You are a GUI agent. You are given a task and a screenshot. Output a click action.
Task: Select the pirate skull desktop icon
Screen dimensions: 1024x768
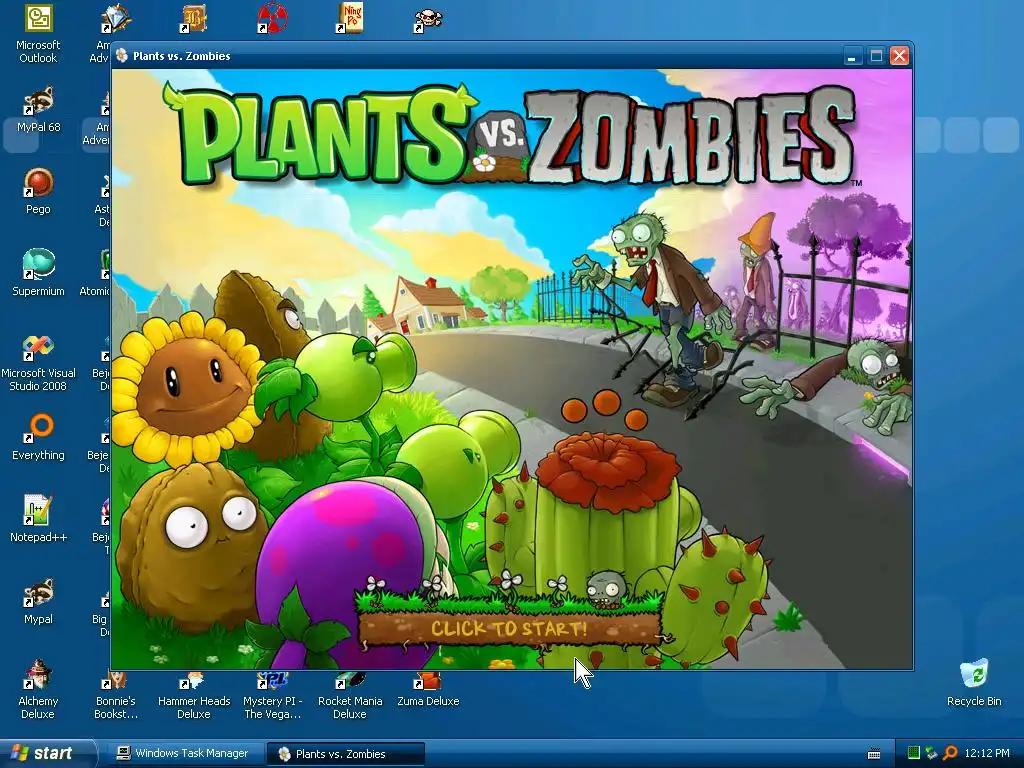428,20
